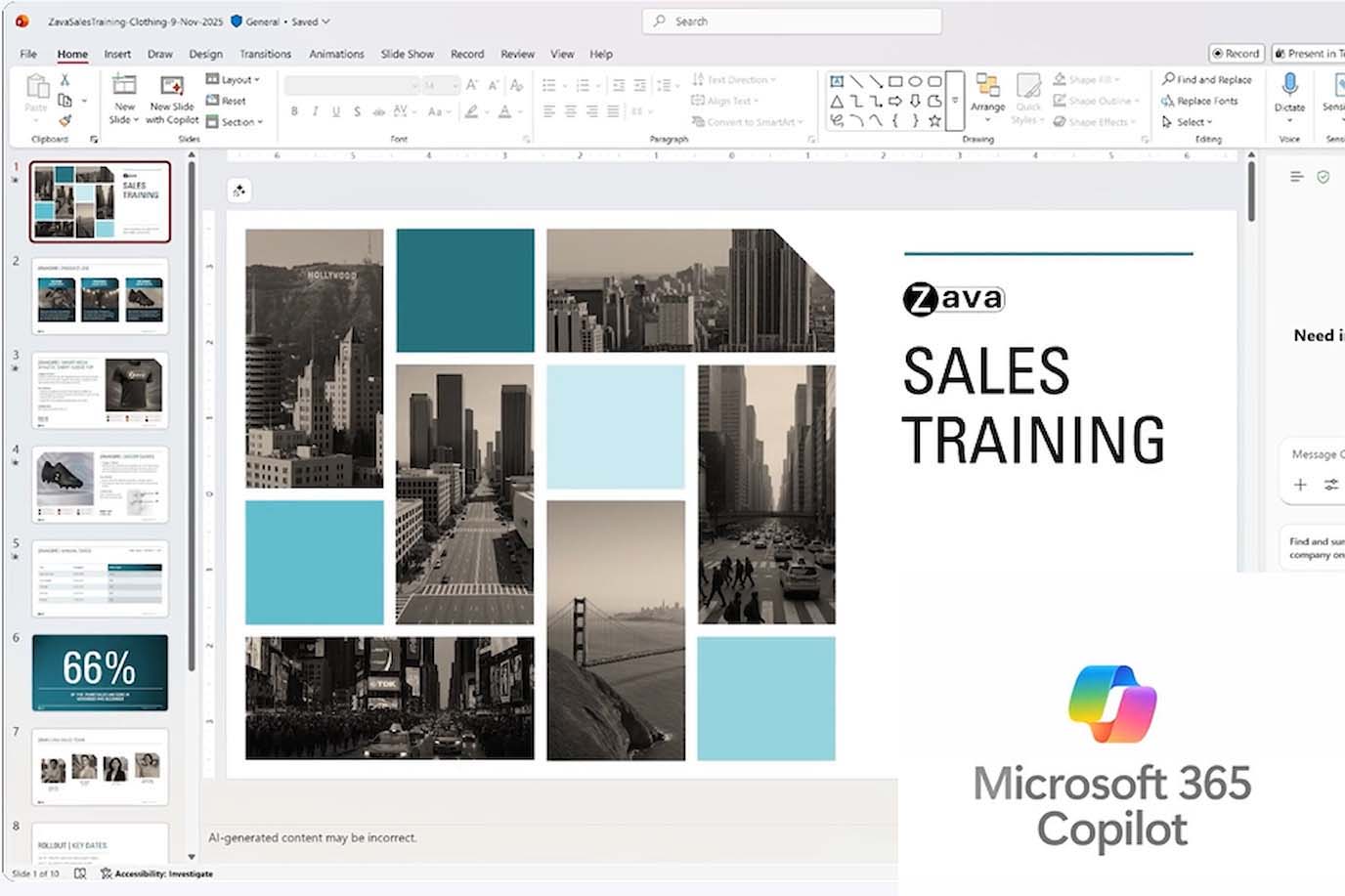Open the Slide Show menu tab
Image resolution: width=1345 pixels, height=896 pixels.
pos(408,54)
